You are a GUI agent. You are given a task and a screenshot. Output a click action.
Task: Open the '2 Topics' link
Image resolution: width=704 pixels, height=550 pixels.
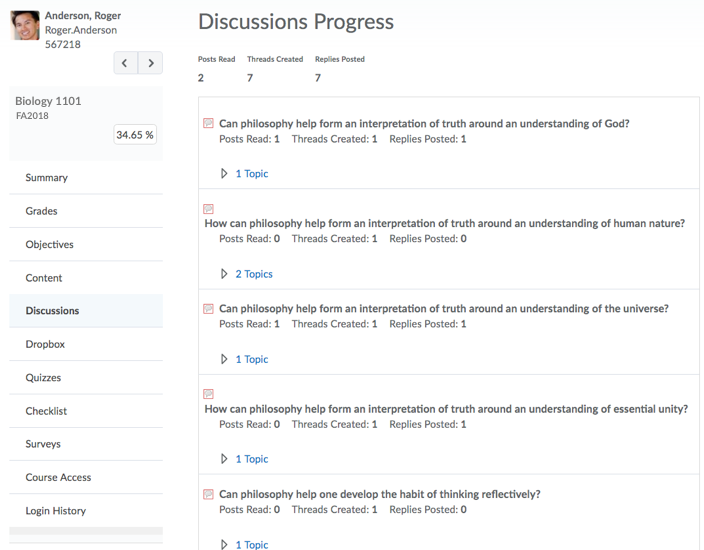pos(254,274)
